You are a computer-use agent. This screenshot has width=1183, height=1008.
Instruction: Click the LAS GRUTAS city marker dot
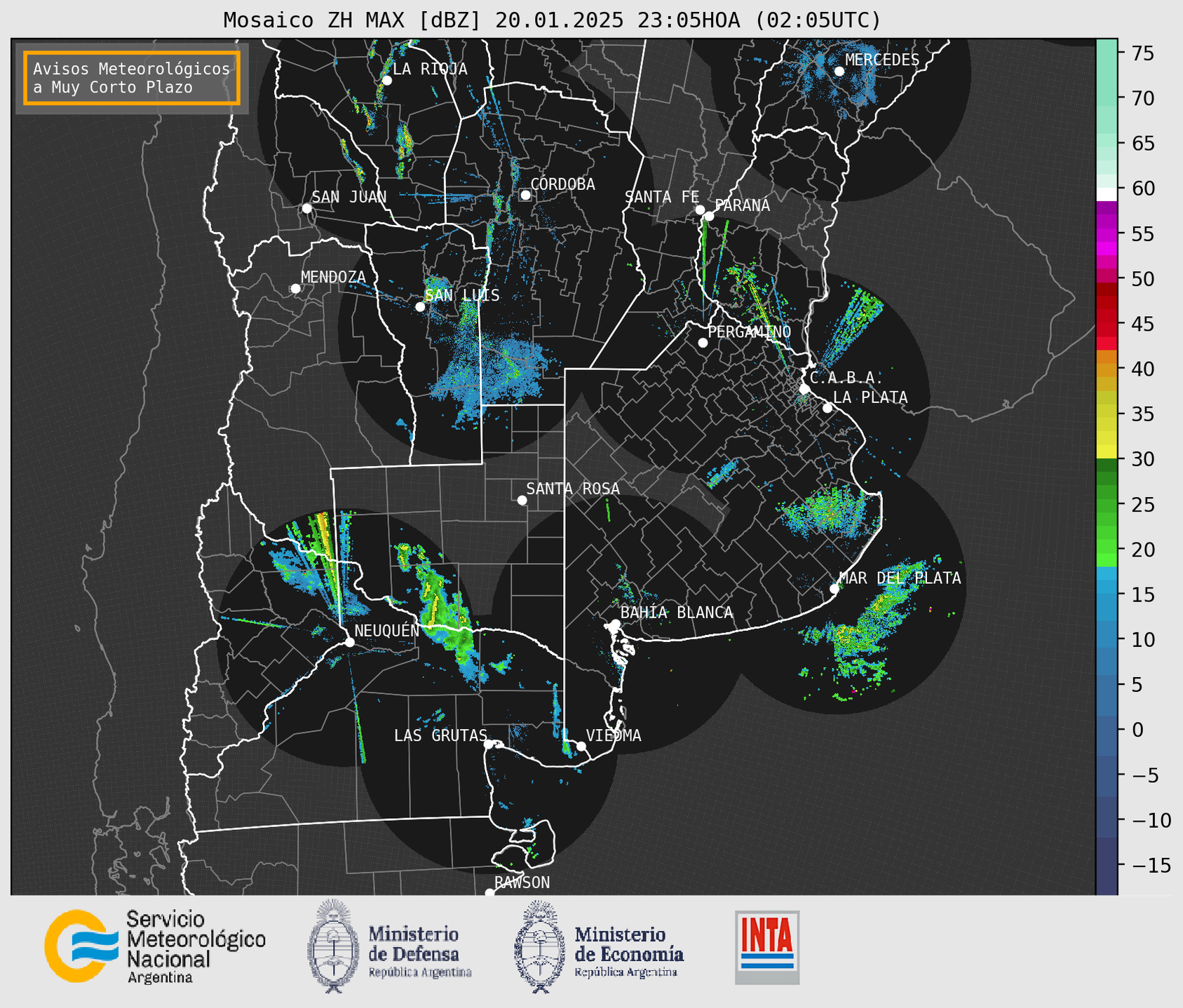tap(489, 744)
